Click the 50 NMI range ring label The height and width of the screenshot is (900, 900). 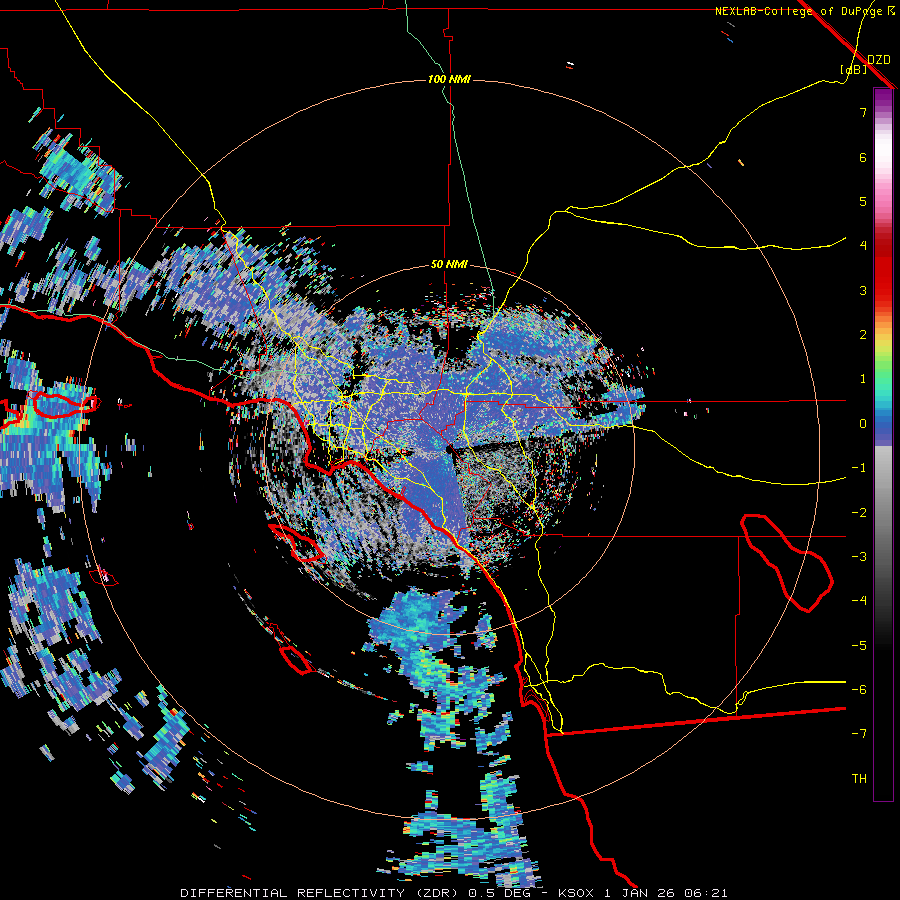[x=449, y=264]
